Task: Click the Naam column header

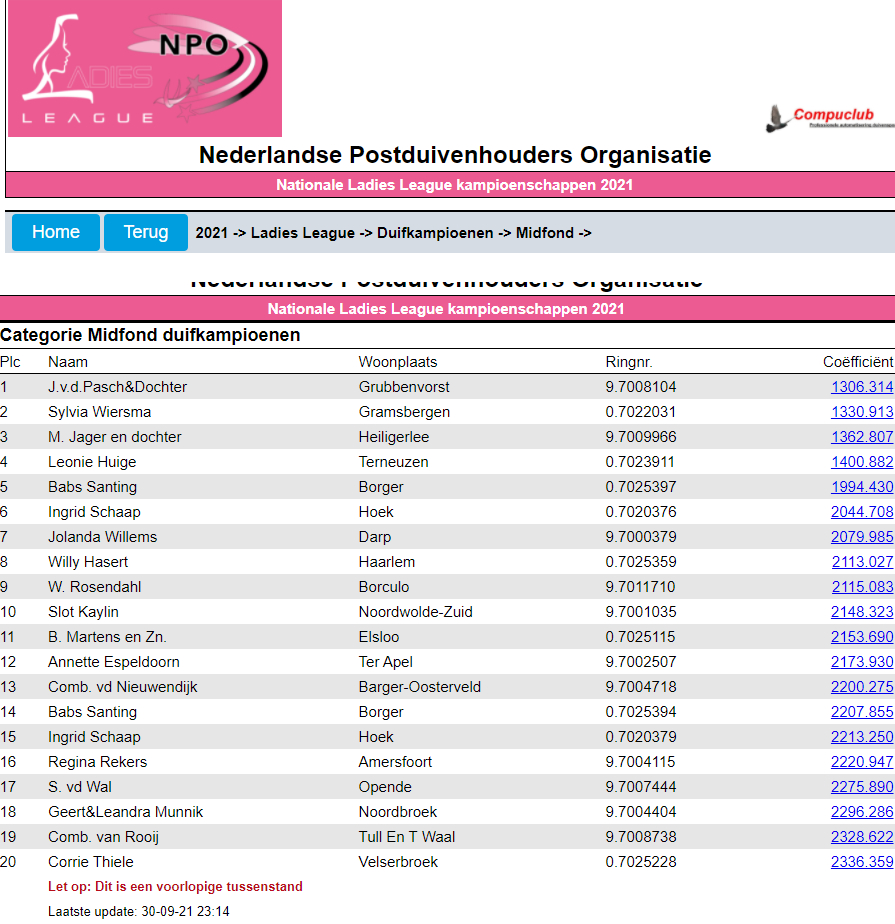Action: tap(68, 362)
